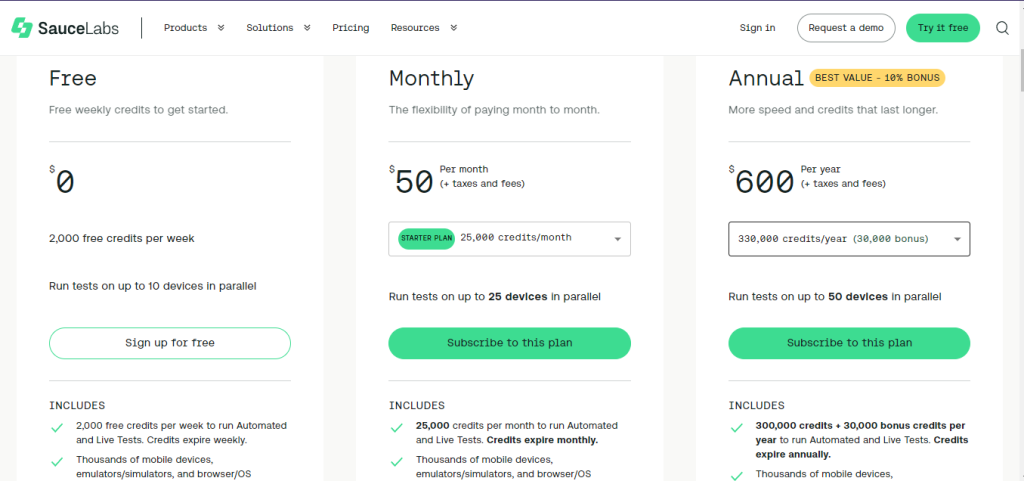Click the Monthly plan INCLUDES label
This screenshot has height=481, width=1024.
[417, 405]
